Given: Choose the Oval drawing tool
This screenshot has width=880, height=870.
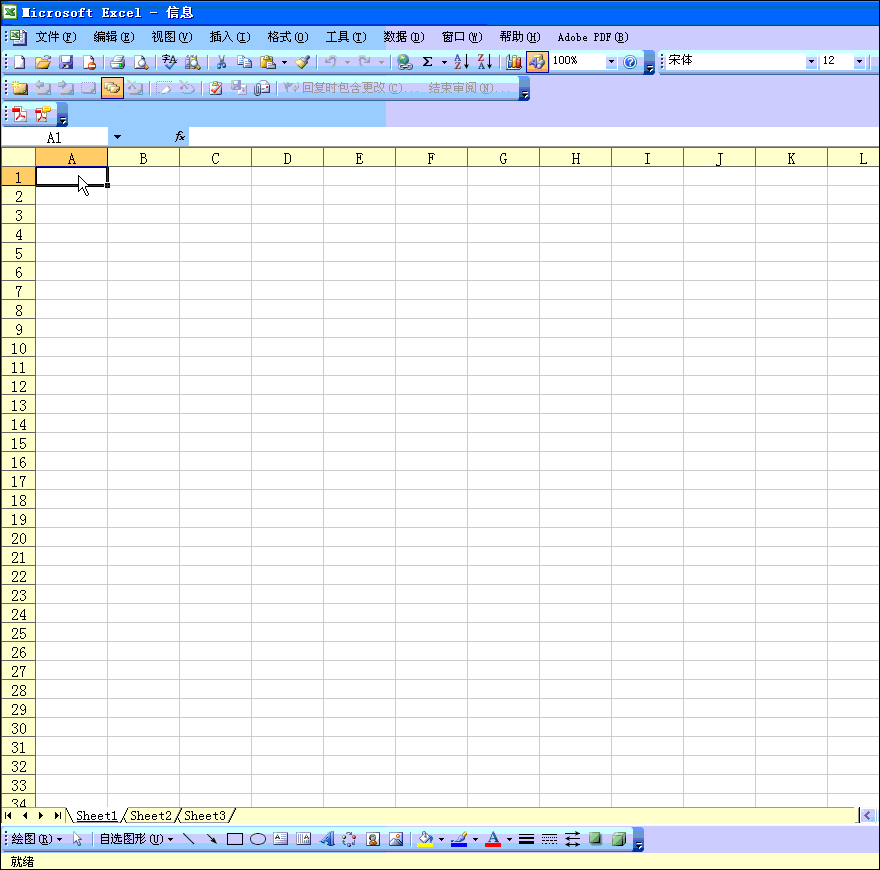Looking at the screenshot, I should point(257,840).
